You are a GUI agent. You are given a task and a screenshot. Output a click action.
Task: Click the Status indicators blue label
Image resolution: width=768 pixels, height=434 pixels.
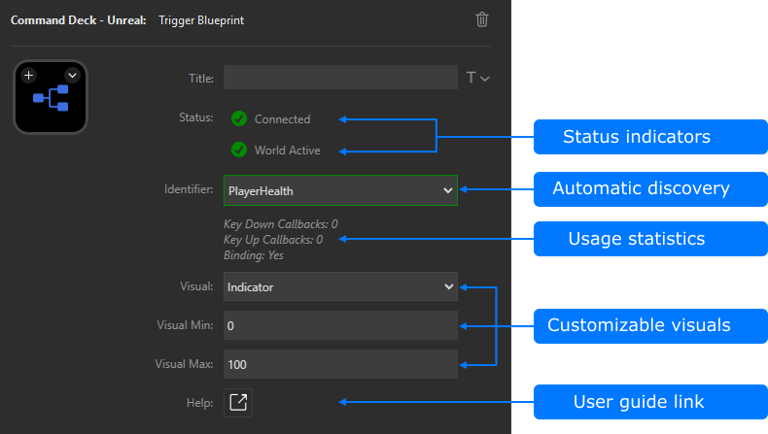[637, 137]
